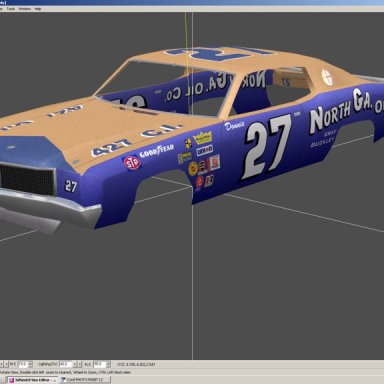Click the first value field in bottom toolbar
Viewport: 384px width, 384px height.
click(23, 364)
